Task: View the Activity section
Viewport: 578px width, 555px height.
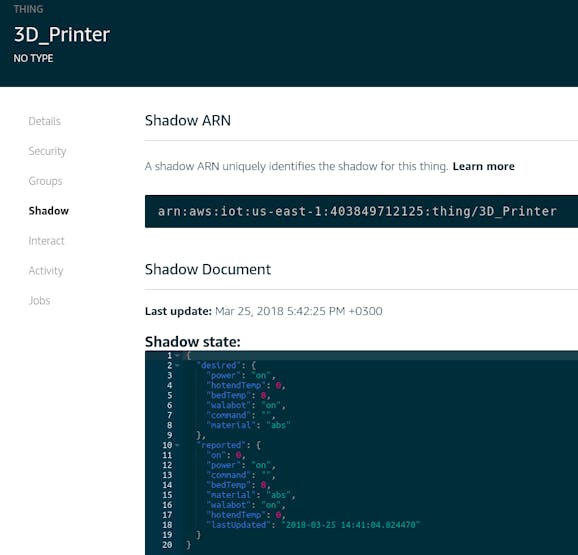Action: [46, 270]
